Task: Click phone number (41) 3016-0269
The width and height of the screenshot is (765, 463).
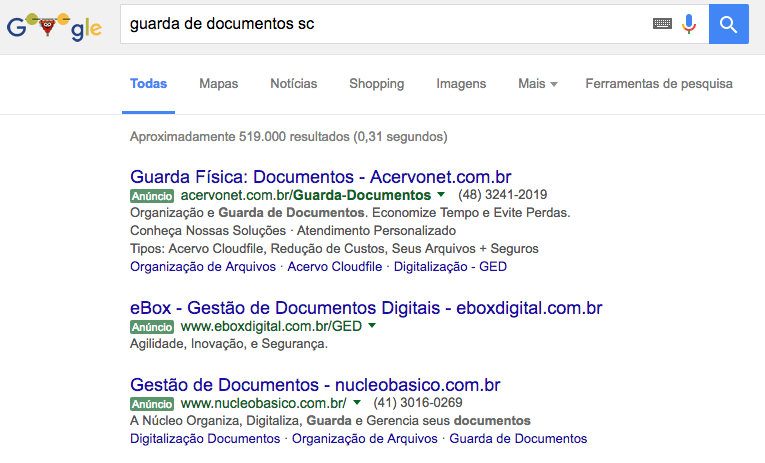Action: tap(418, 403)
